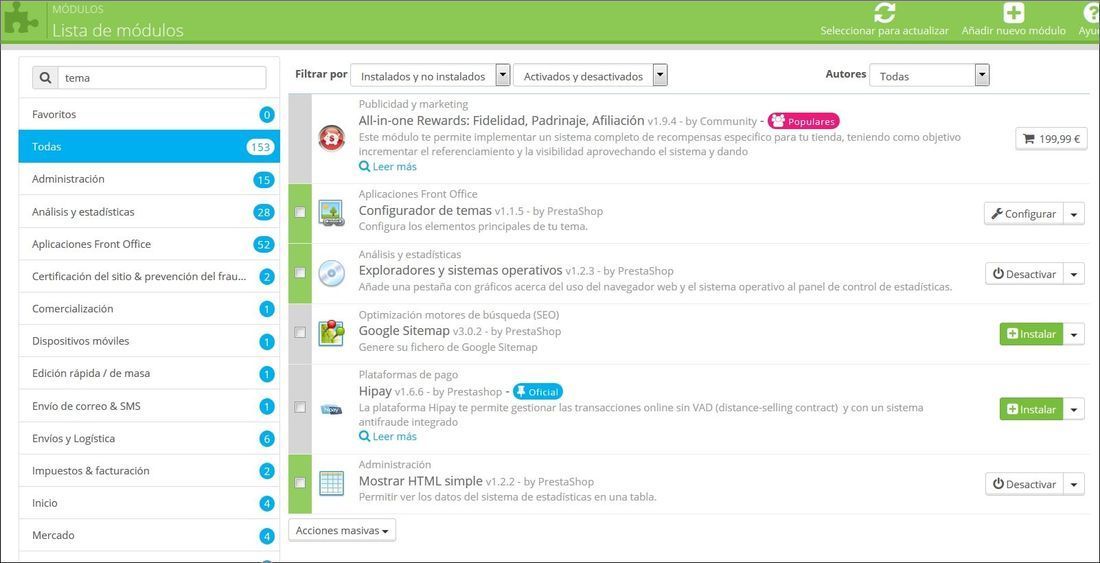Select the Todas category
Screen dimensions: 1100x563
(x=149, y=147)
